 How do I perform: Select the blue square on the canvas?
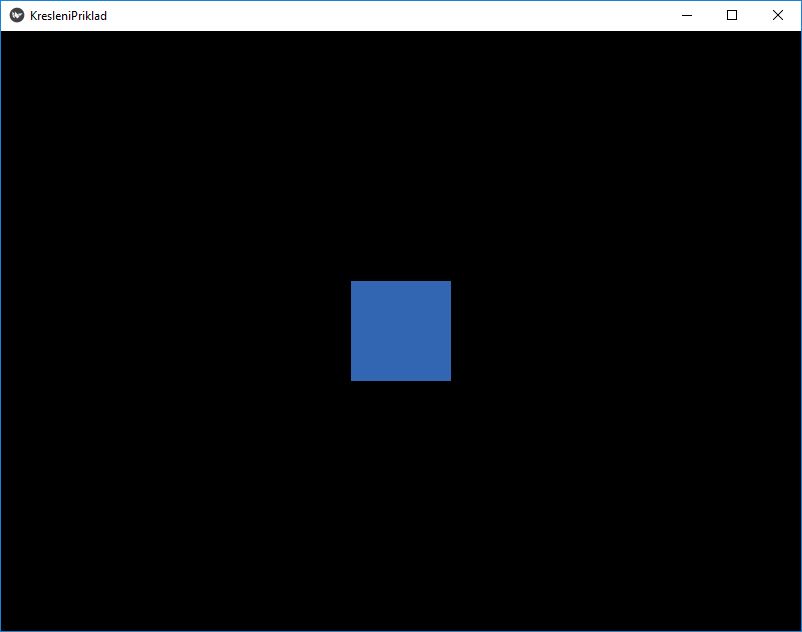(x=400, y=331)
